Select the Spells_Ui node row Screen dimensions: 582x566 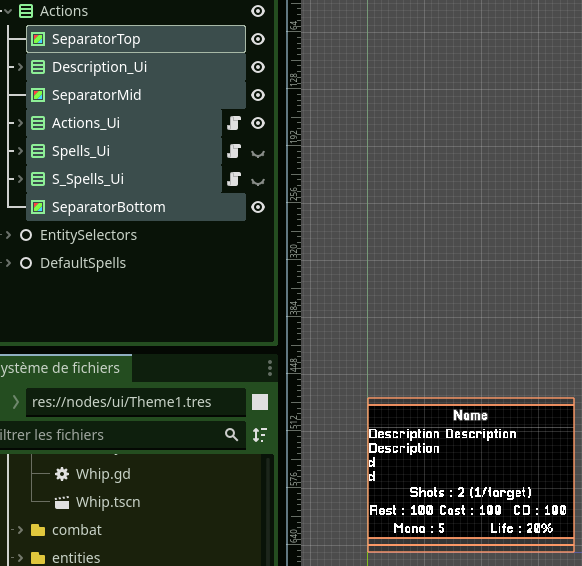tap(124, 151)
